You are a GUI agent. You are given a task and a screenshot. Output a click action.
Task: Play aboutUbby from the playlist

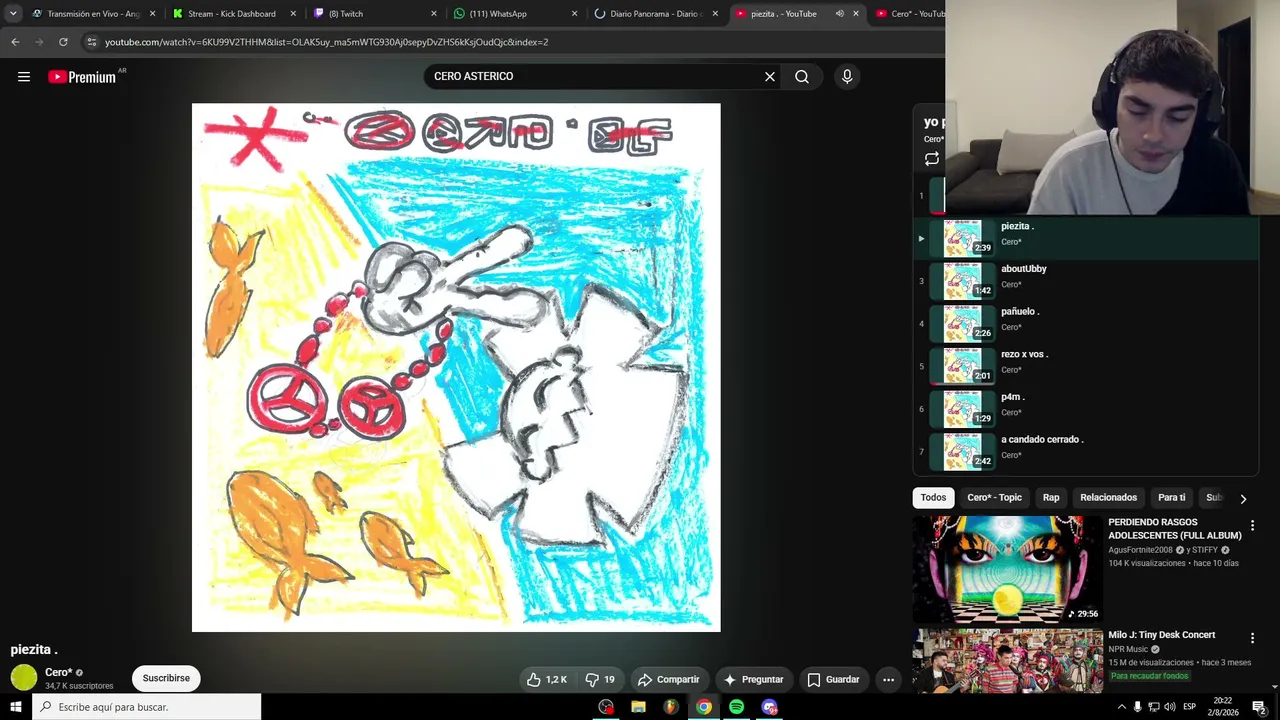(1086, 281)
